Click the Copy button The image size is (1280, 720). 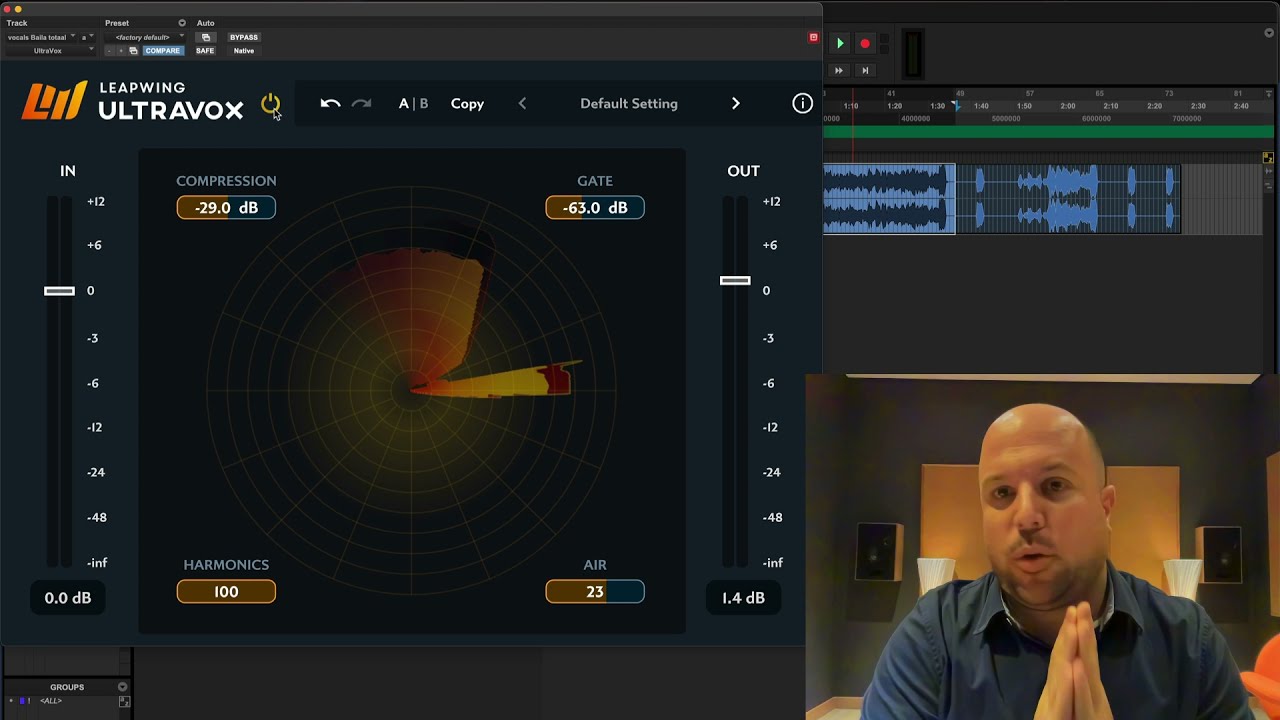coord(467,103)
